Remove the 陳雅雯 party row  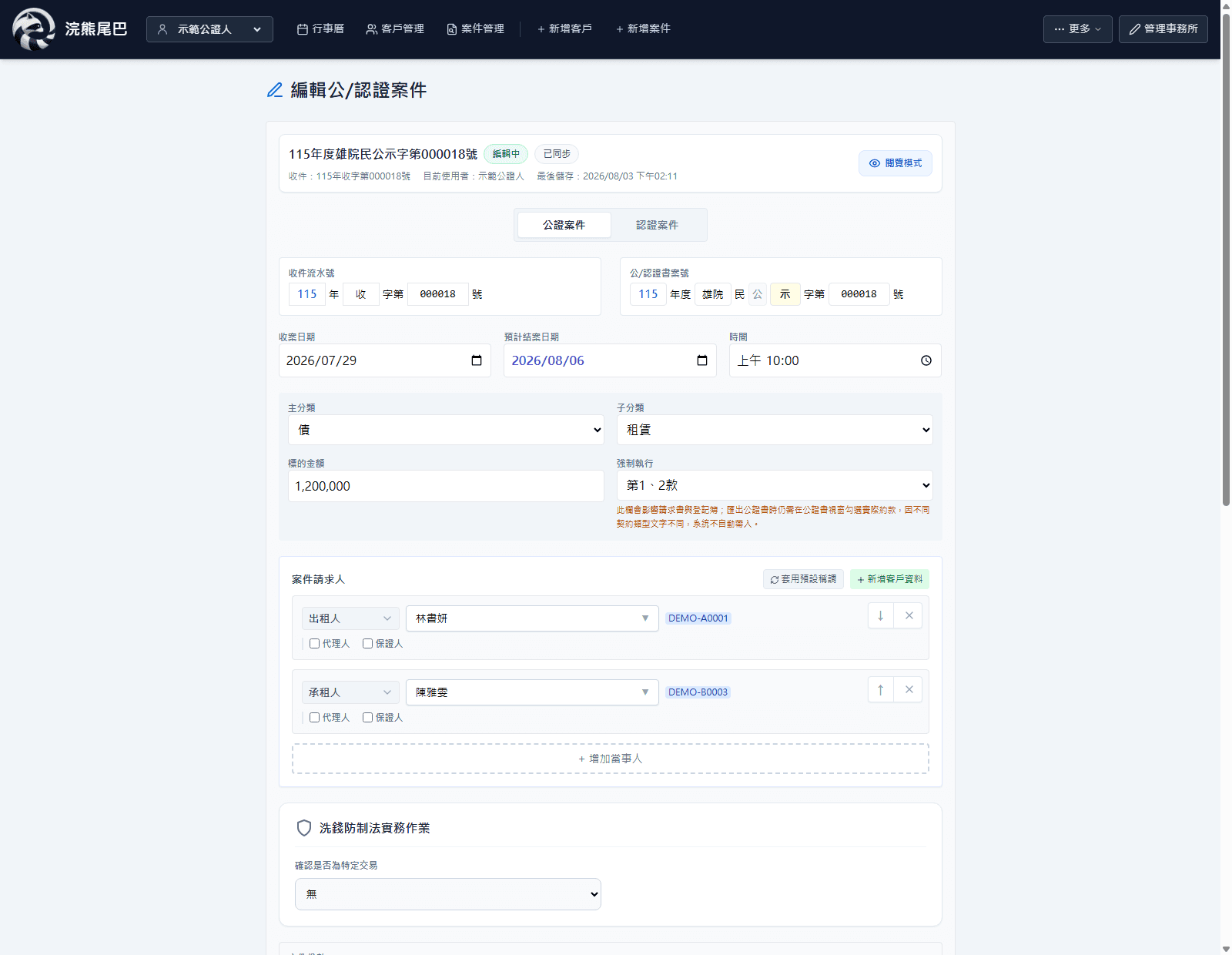pos(909,689)
